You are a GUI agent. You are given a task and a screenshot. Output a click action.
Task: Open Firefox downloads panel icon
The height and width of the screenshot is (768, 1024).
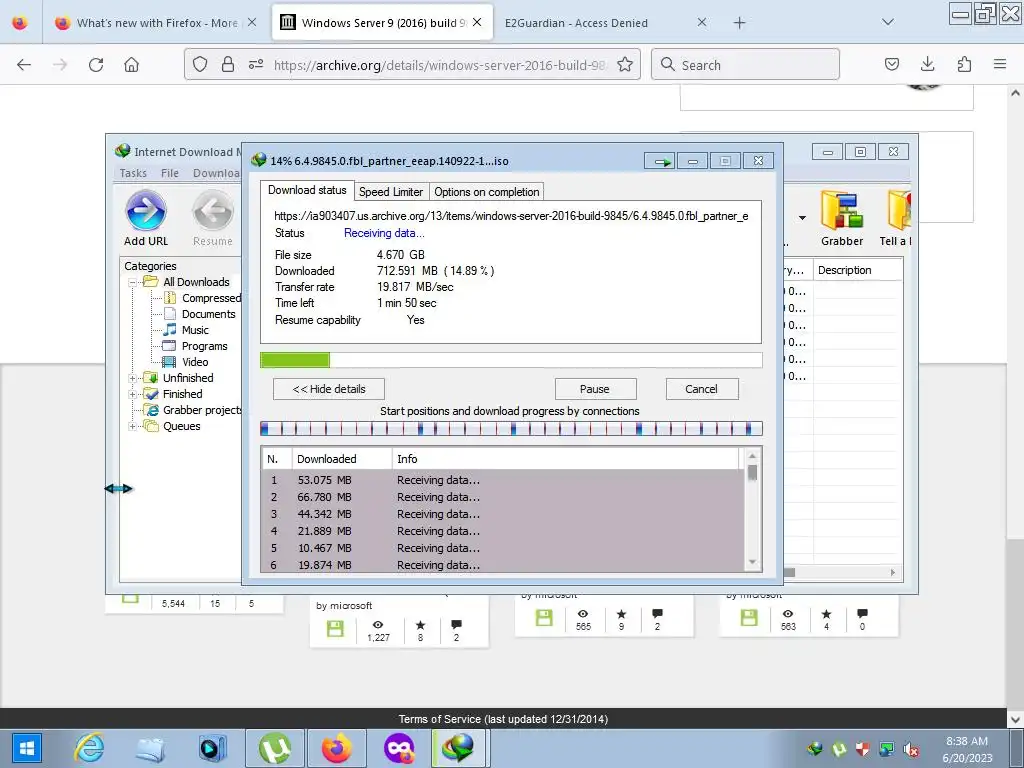pyautogui.click(x=927, y=65)
